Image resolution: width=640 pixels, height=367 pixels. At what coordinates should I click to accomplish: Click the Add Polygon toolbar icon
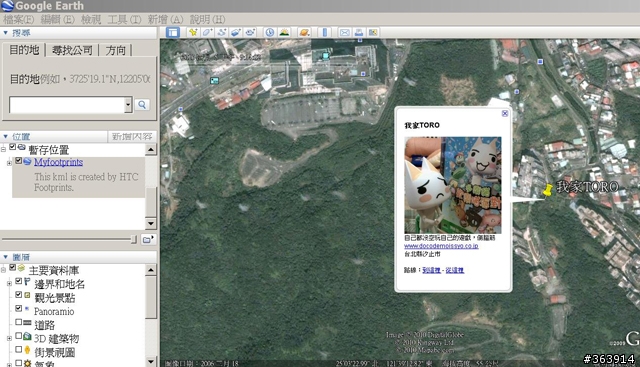pos(207,32)
